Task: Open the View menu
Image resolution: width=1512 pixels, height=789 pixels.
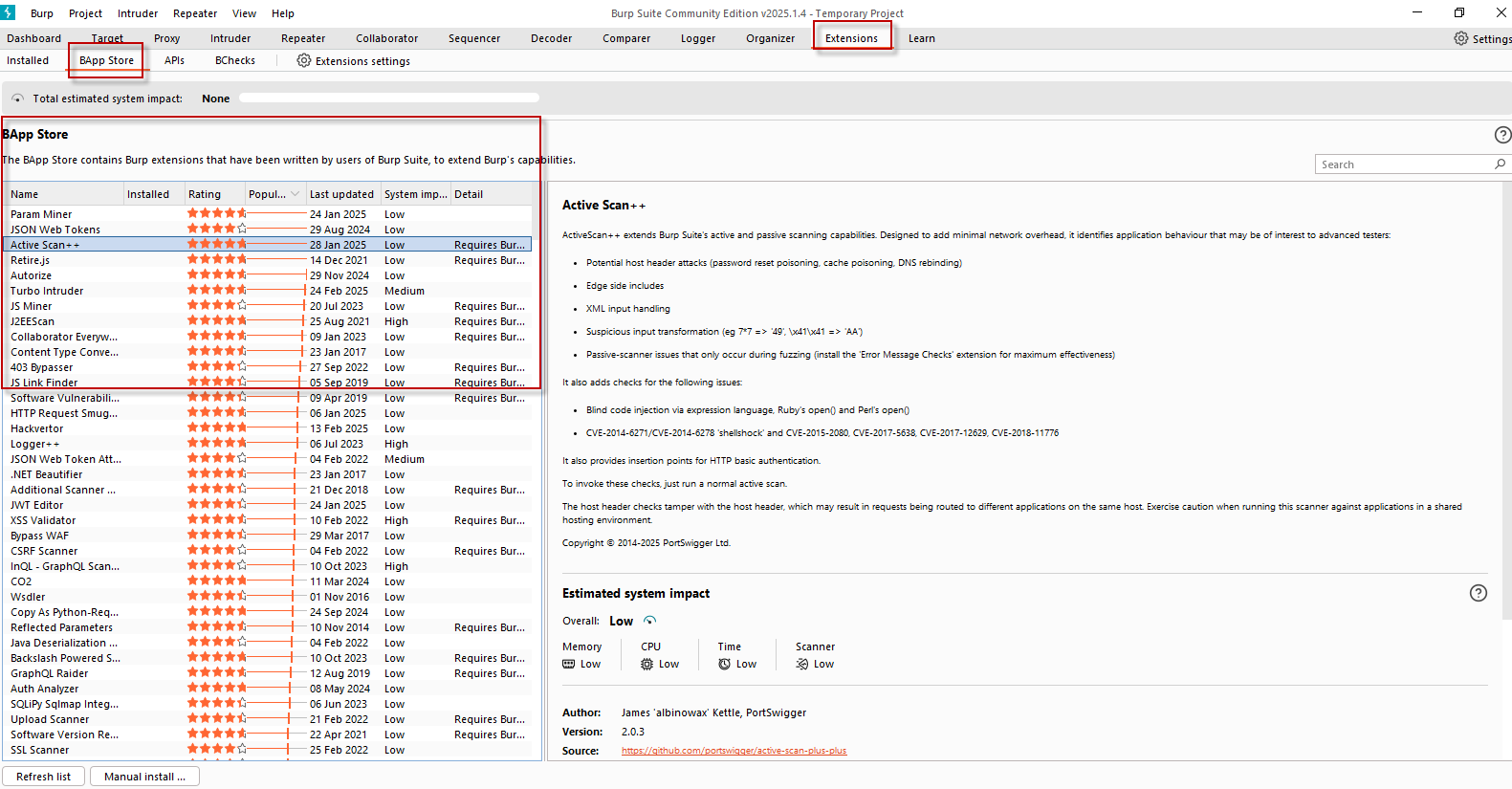Action: coord(244,13)
